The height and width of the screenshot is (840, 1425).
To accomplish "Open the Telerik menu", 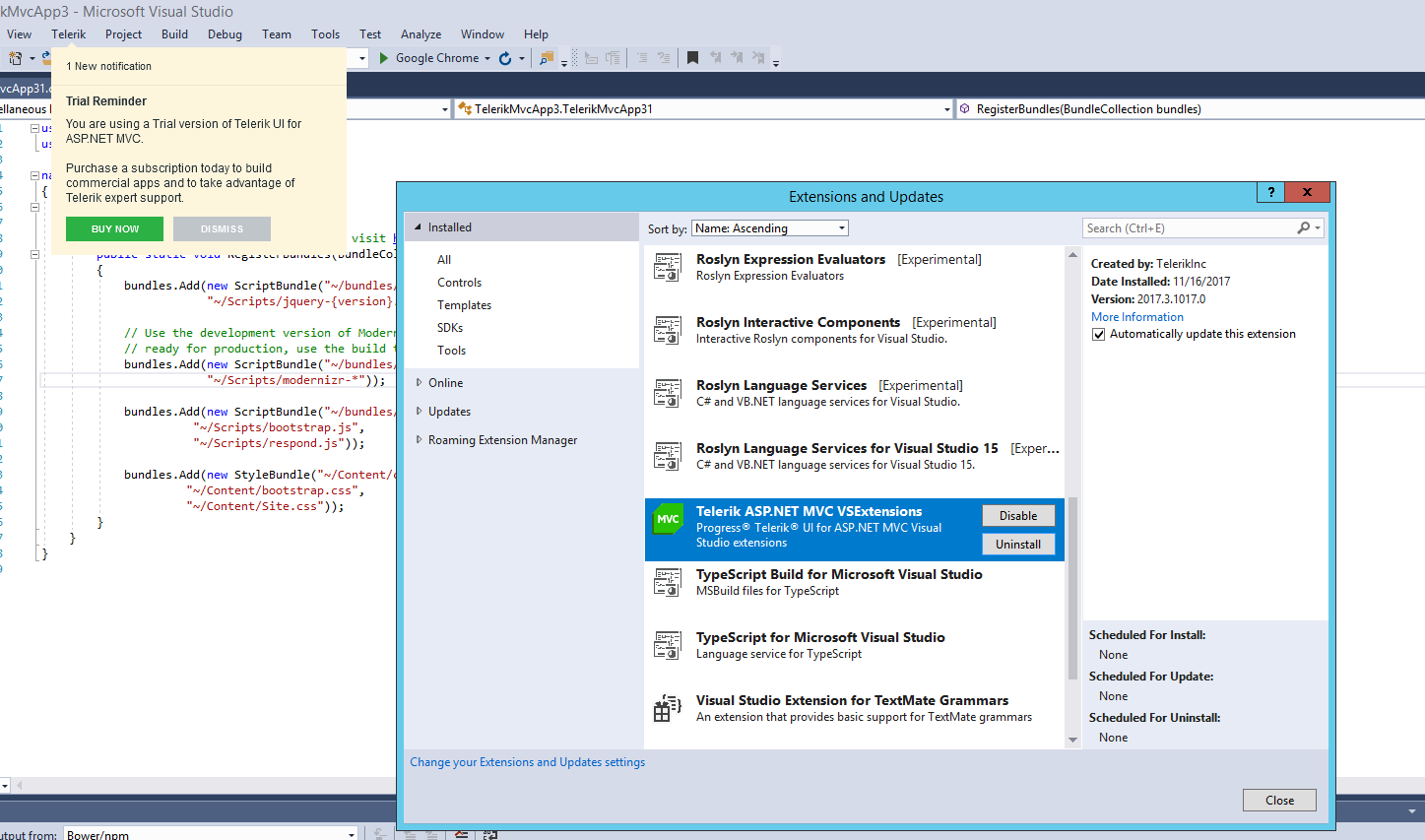I will pyautogui.click(x=69, y=34).
